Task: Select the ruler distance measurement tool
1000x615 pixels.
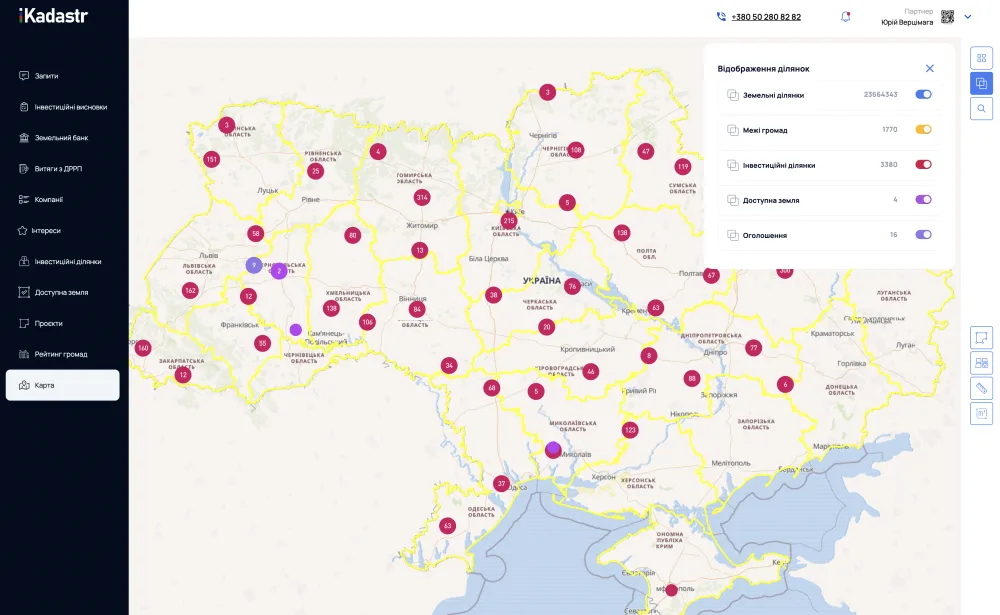Action: (981, 388)
